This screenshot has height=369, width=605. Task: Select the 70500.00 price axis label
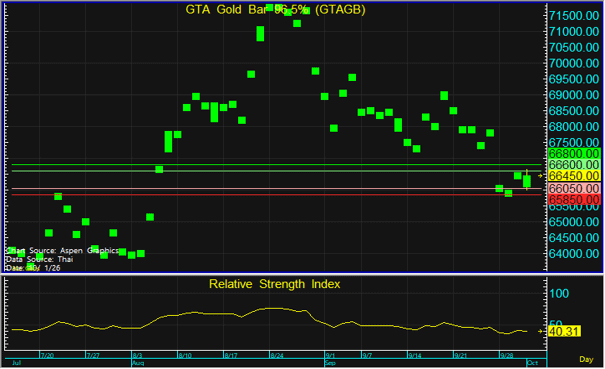pyautogui.click(x=574, y=47)
